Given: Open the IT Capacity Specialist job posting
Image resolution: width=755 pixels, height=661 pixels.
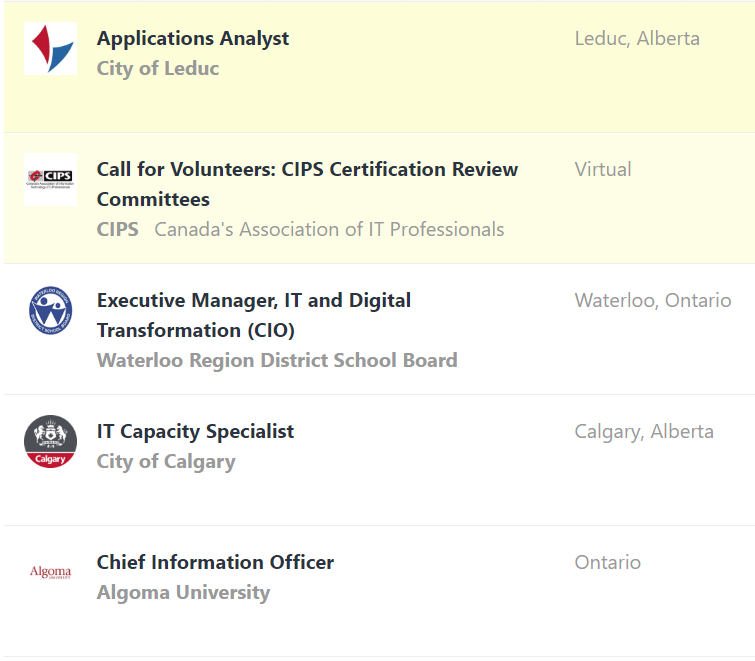Looking at the screenshot, I should coord(195,432).
